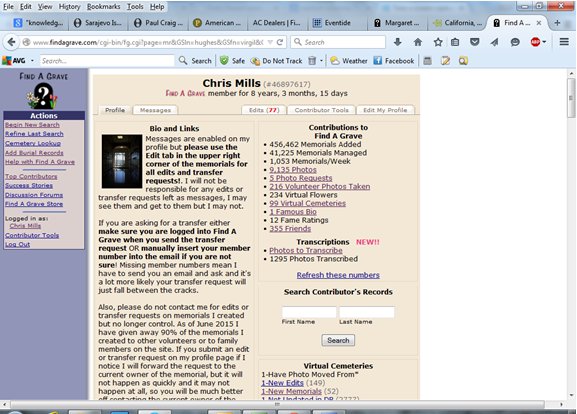Click the browser back arrow button

(x=11, y=42)
